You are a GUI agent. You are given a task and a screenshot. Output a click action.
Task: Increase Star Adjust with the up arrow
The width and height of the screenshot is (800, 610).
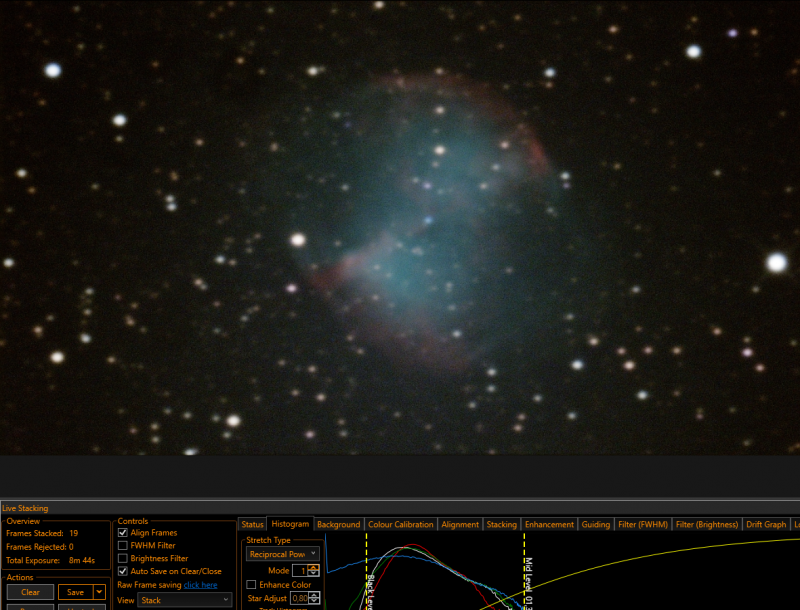pyautogui.click(x=314, y=595)
